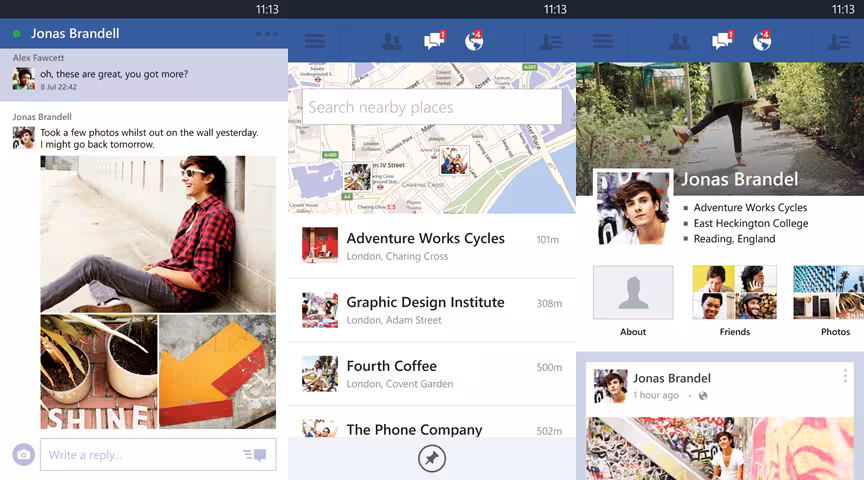Tap the pin check-in icon
Image resolution: width=864 pixels, height=480 pixels.
pyautogui.click(x=431, y=459)
